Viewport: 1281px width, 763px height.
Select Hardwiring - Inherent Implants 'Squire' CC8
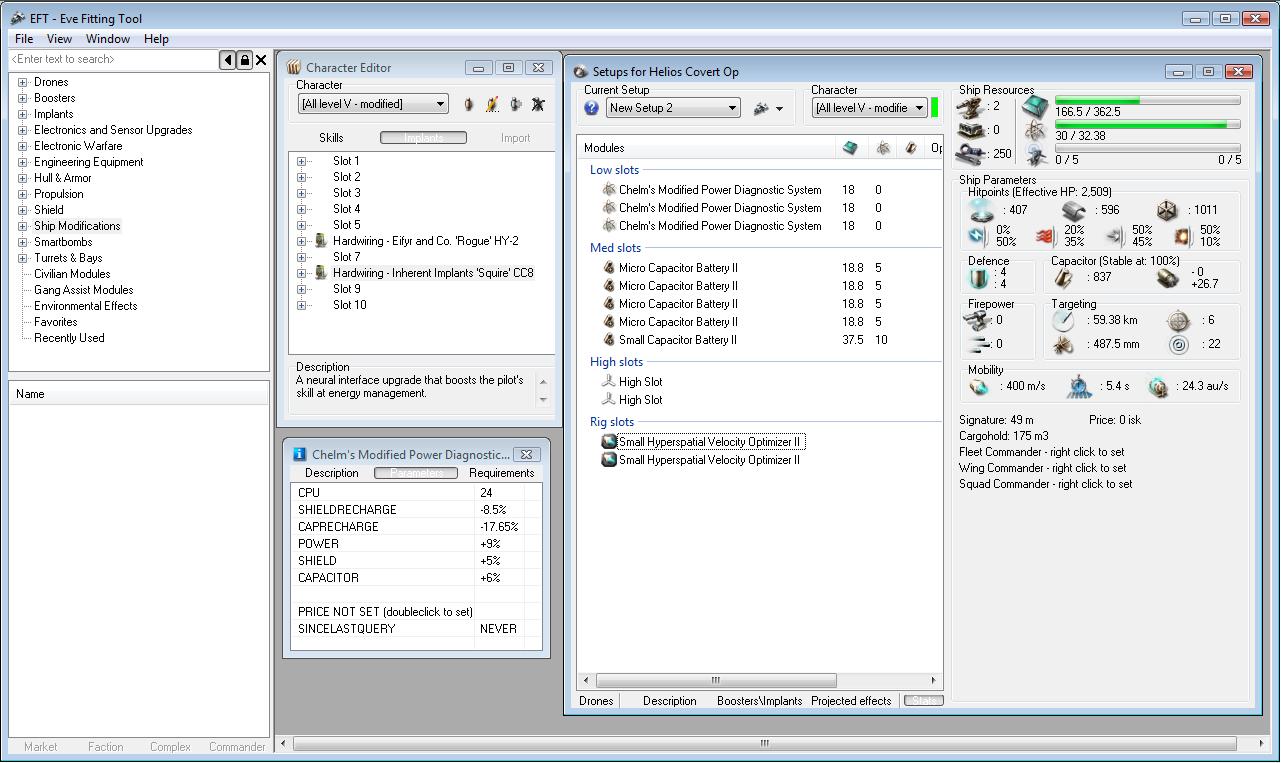point(433,273)
